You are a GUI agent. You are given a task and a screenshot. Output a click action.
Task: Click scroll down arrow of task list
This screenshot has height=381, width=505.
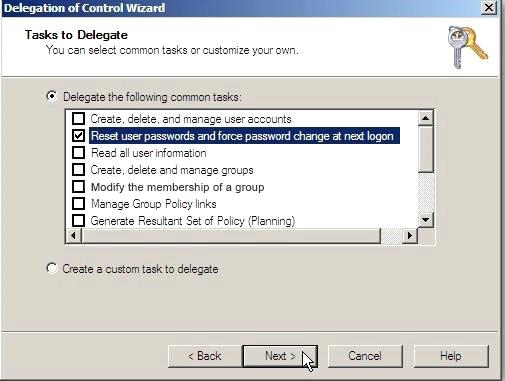[426, 220]
